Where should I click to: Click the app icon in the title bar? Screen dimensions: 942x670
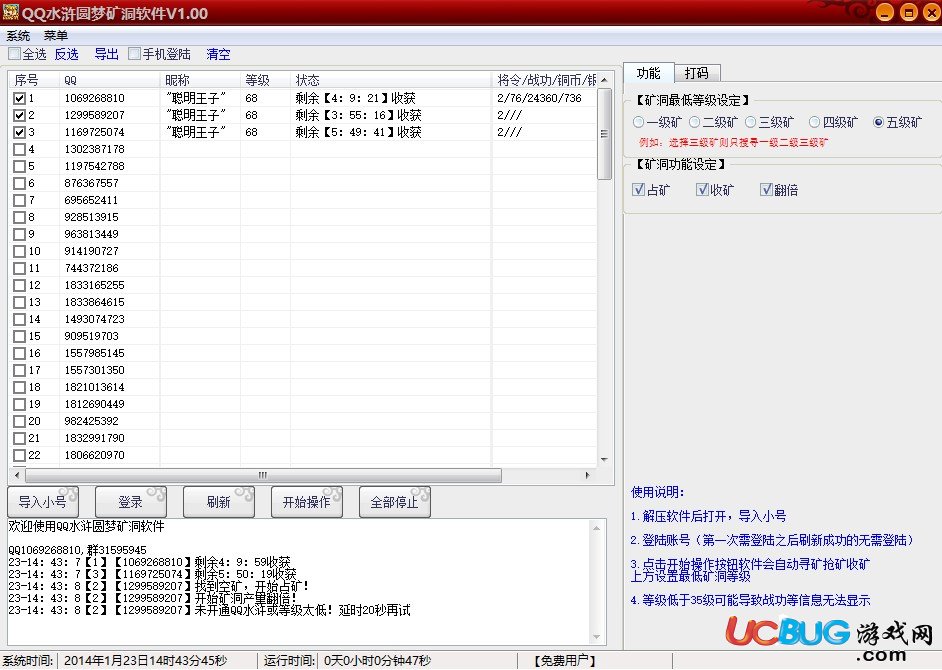coord(10,12)
